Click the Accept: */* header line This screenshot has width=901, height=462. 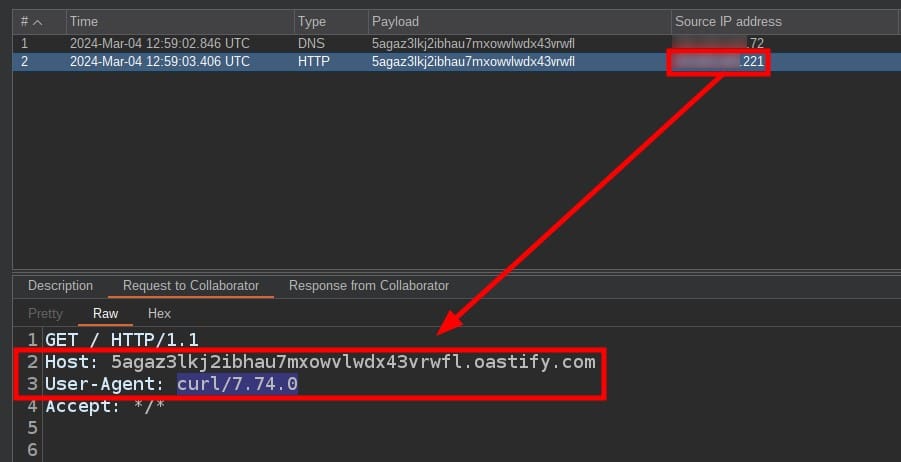[105, 406]
